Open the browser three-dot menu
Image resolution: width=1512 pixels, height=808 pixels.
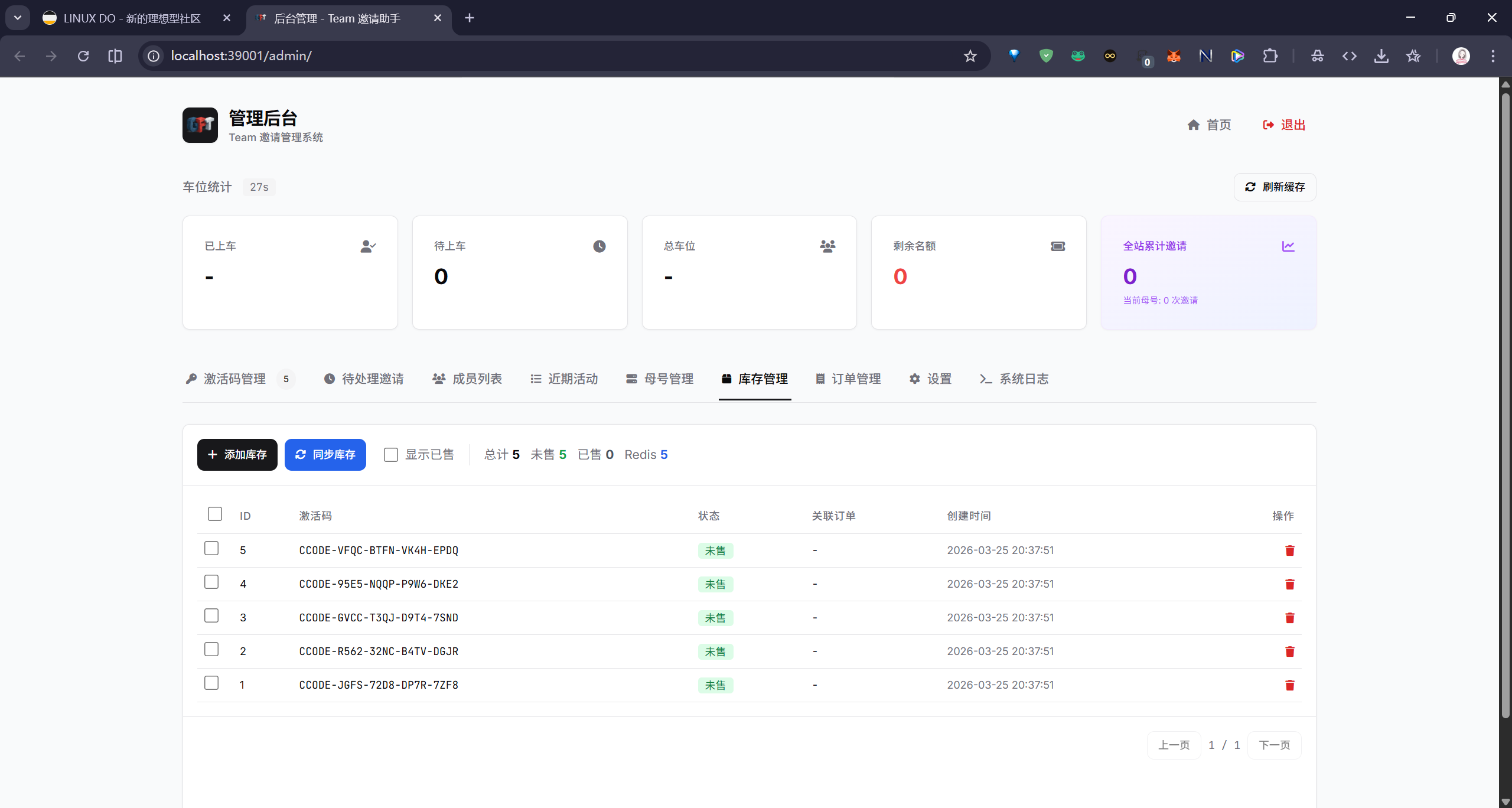[x=1493, y=56]
